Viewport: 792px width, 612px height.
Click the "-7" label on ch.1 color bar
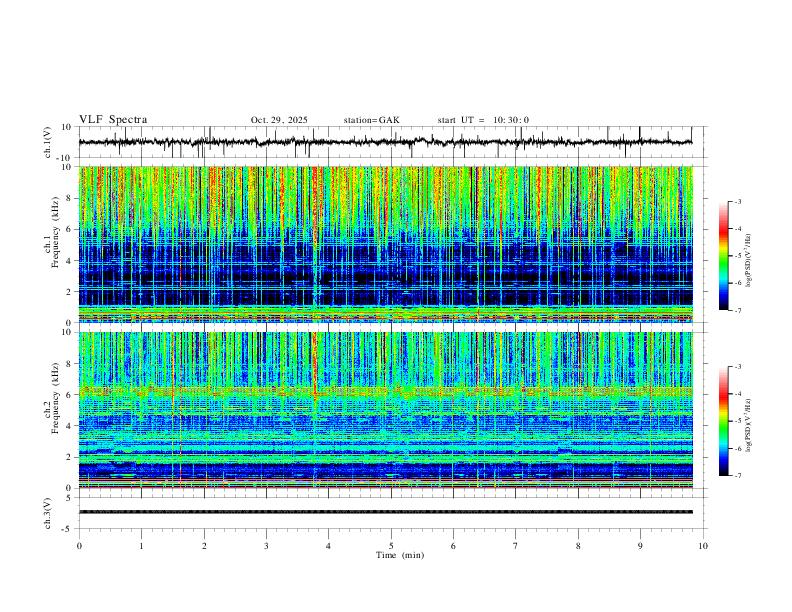pyautogui.click(x=737, y=310)
